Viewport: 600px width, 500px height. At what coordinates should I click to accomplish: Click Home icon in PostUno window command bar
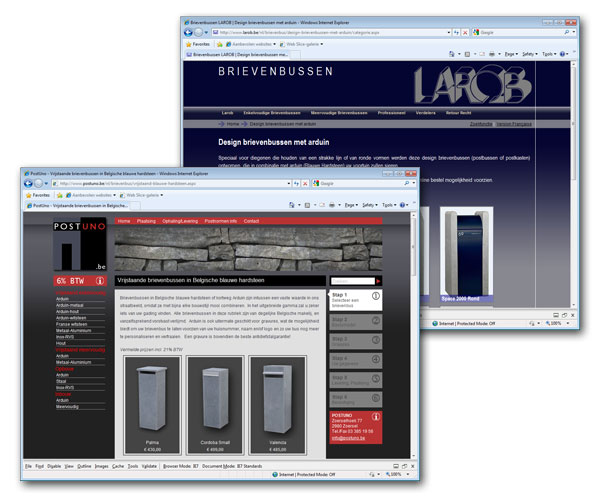click(x=292, y=205)
